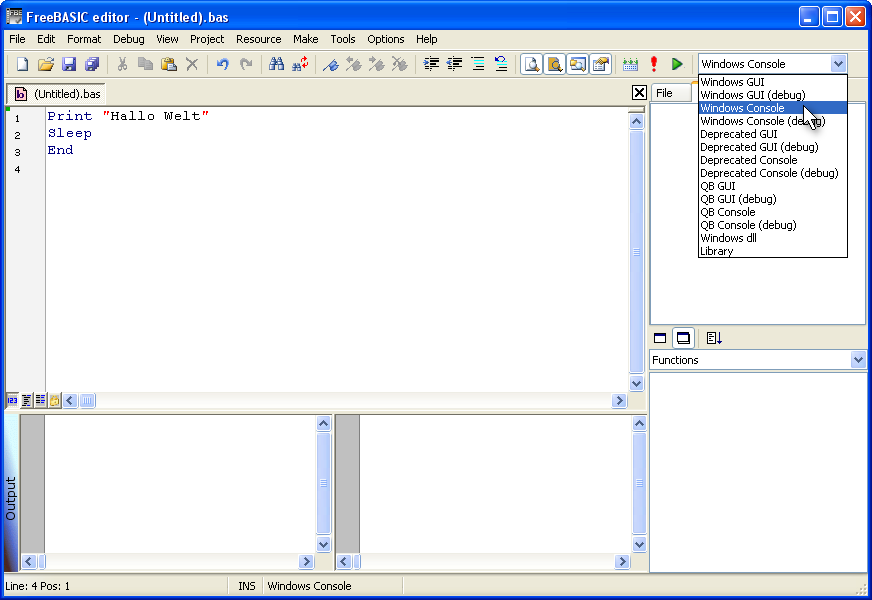Indent the selected lines
The image size is (872, 600).
point(431,64)
